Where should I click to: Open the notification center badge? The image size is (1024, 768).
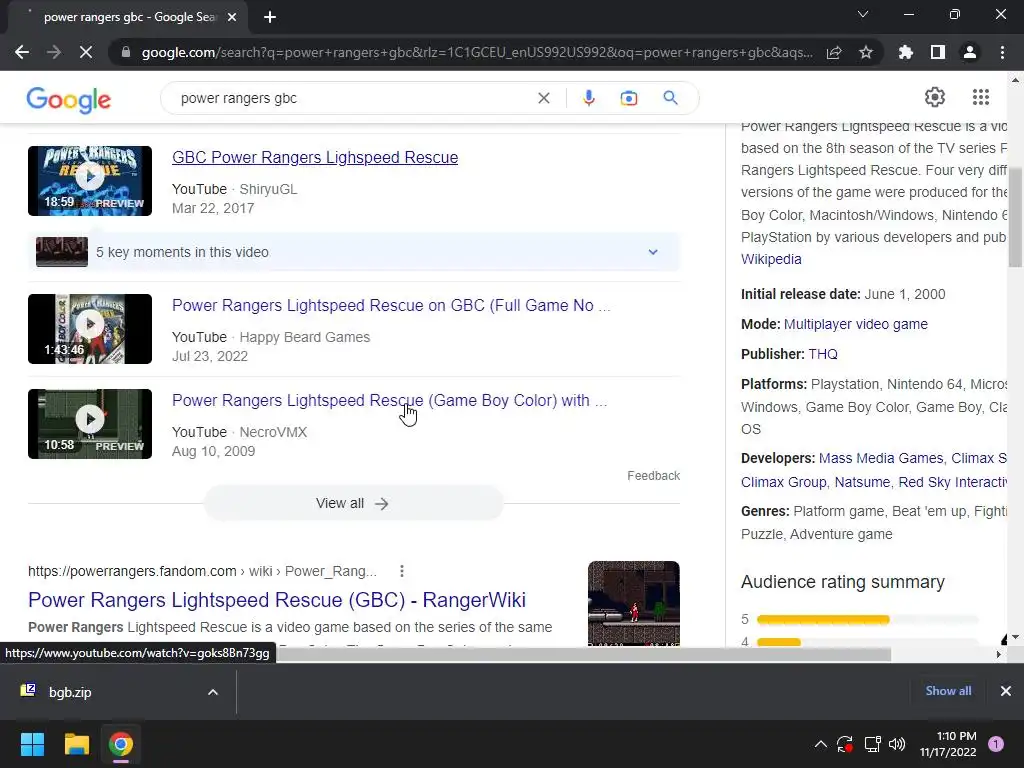996,744
